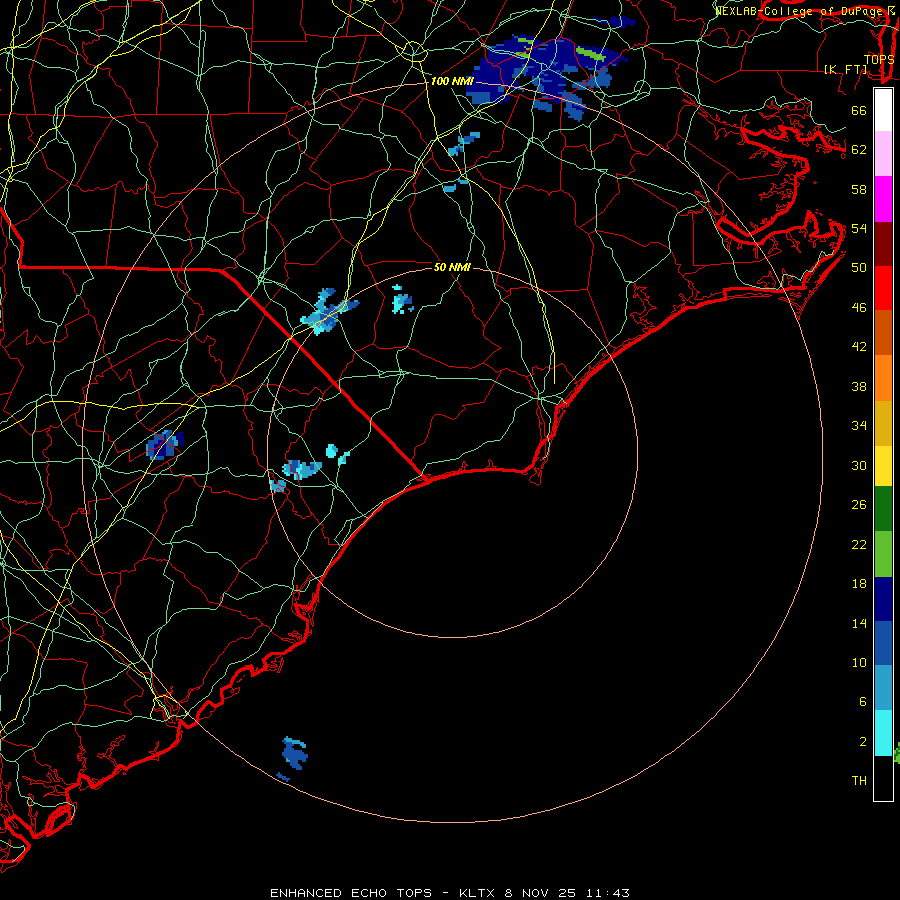Click the light blue legend band
The width and height of the screenshot is (900, 900).
883,688
